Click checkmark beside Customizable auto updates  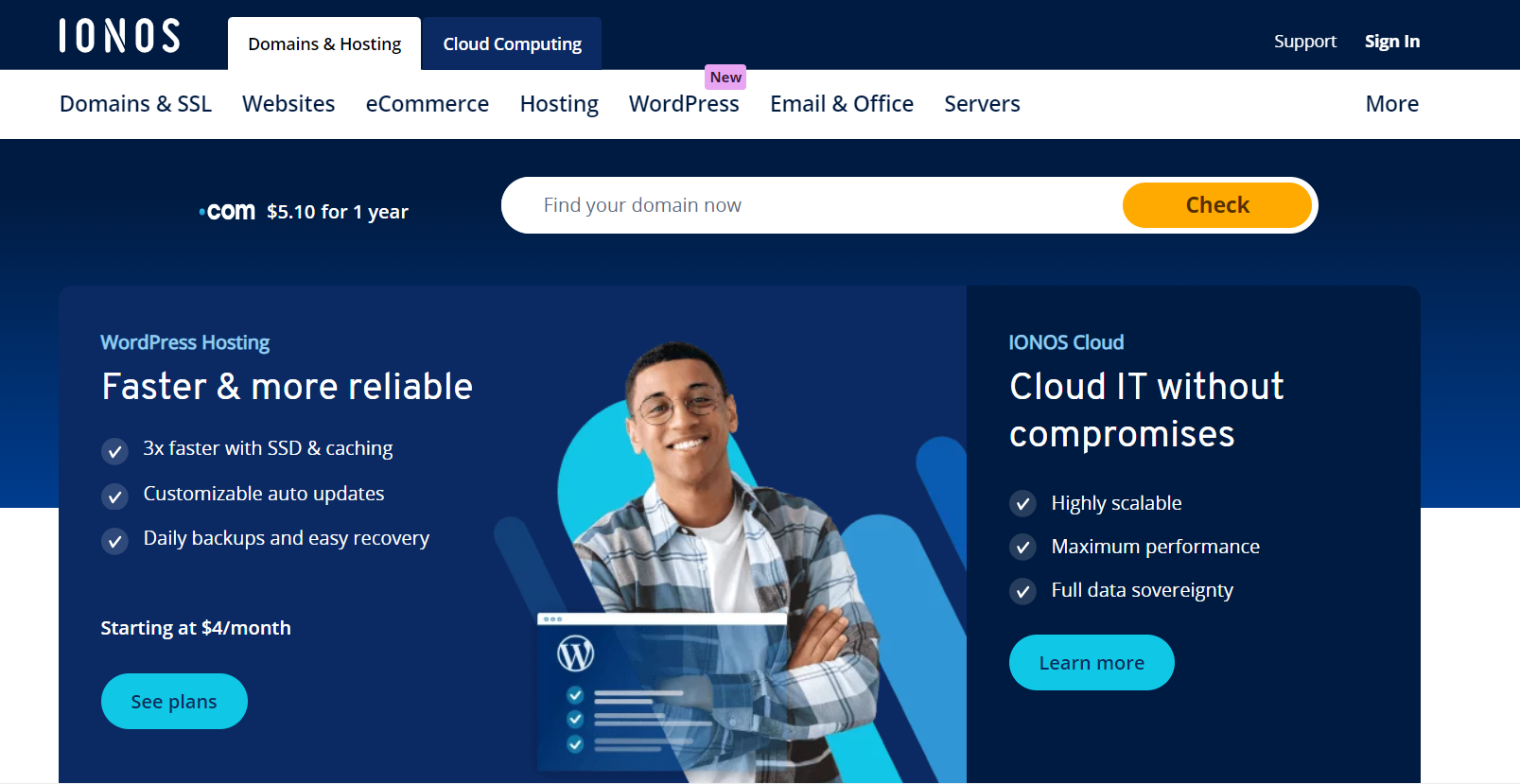pyautogui.click(x=114, y=496)
